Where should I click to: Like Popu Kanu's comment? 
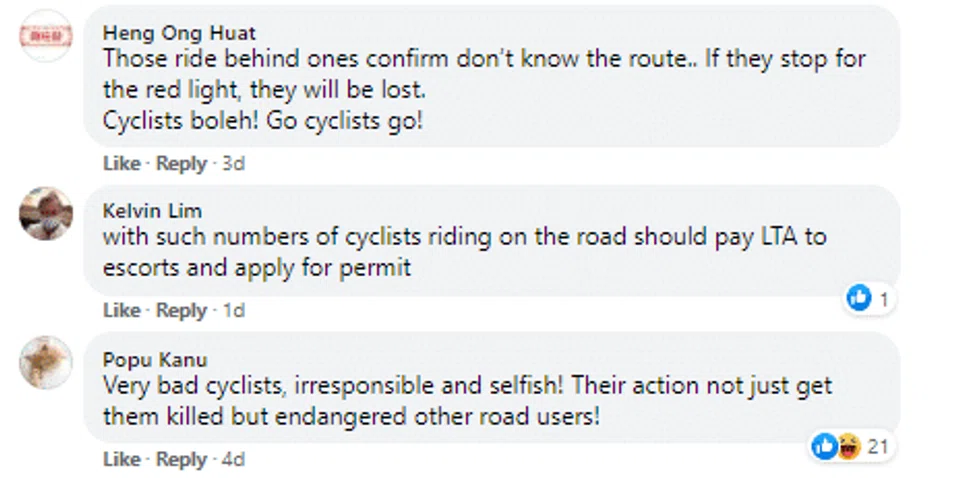point(121,460)
